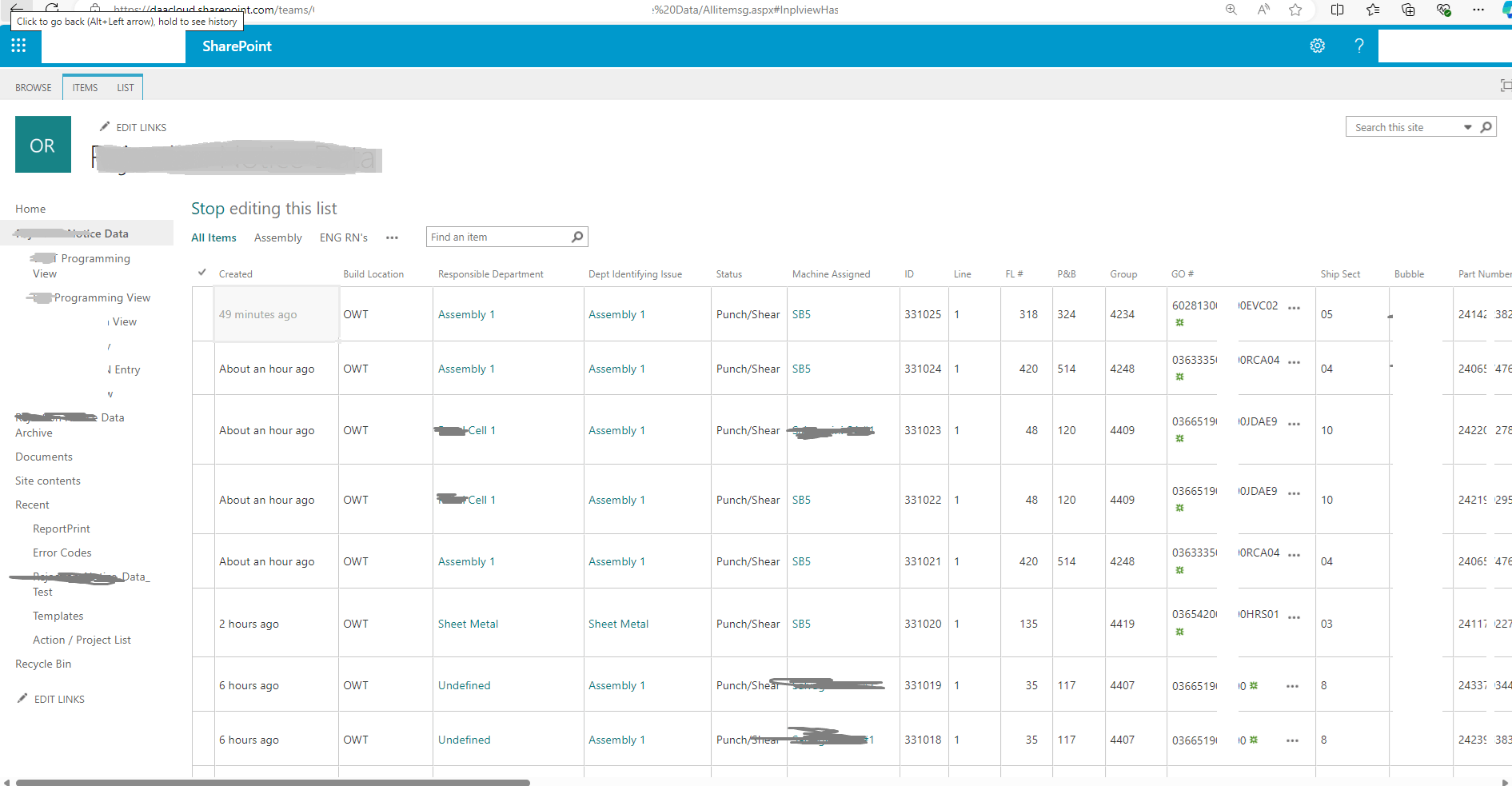1512x786 pixels.
Task: Open the Created column header menu
Action: point(236,273)
